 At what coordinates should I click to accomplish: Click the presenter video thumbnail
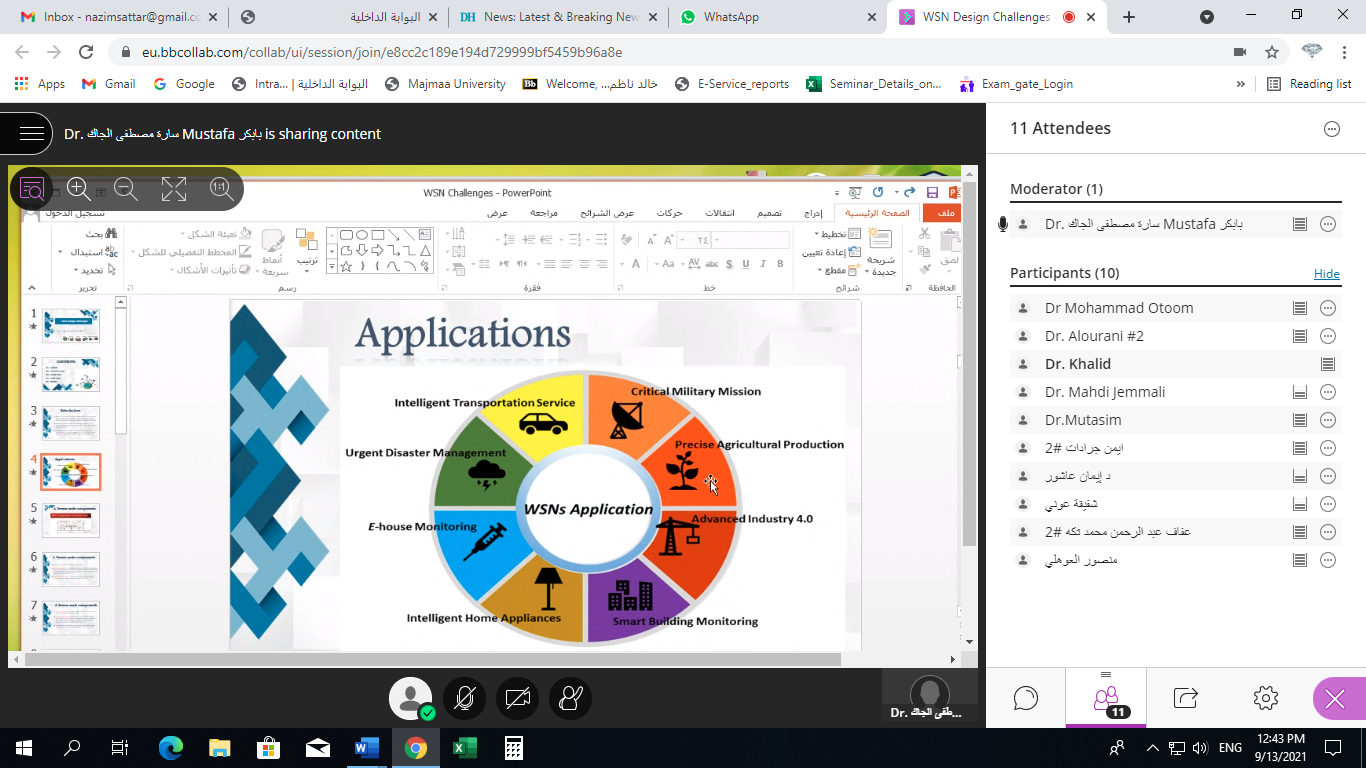[x=930, y=696]
